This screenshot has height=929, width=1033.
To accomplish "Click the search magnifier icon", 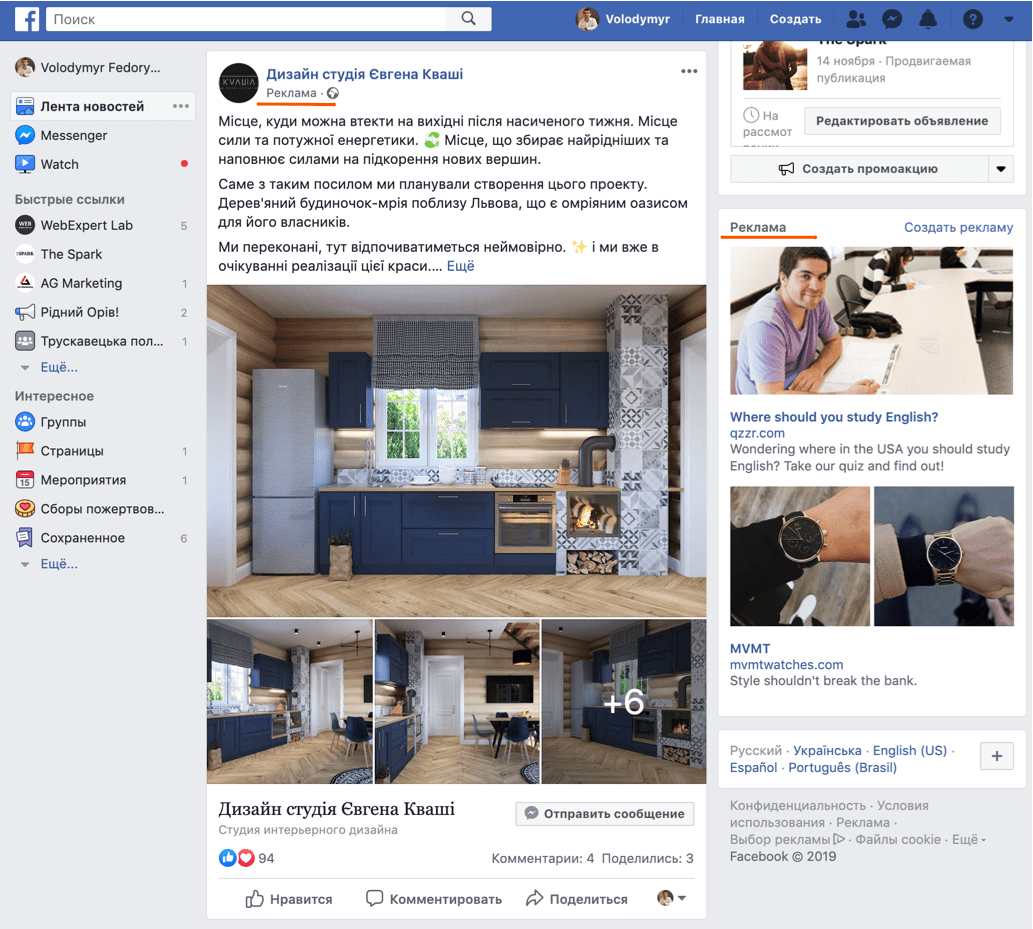I will coord(467,17).
